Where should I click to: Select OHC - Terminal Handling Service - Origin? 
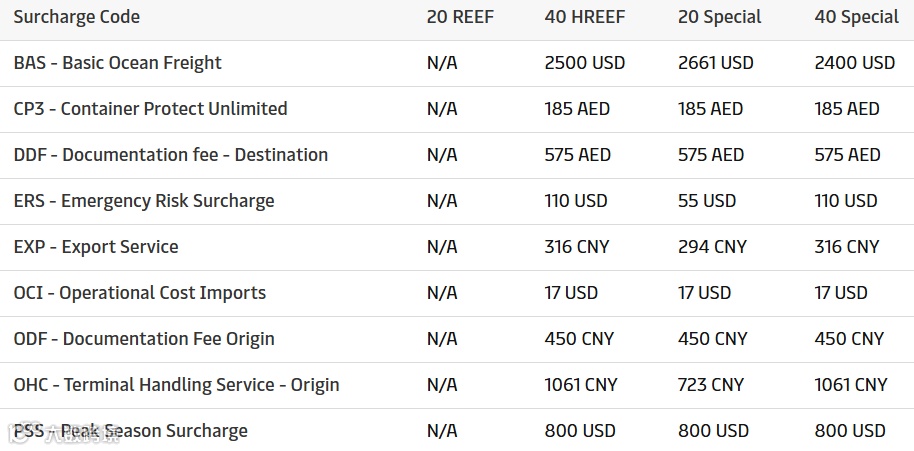tap(176, 385)
